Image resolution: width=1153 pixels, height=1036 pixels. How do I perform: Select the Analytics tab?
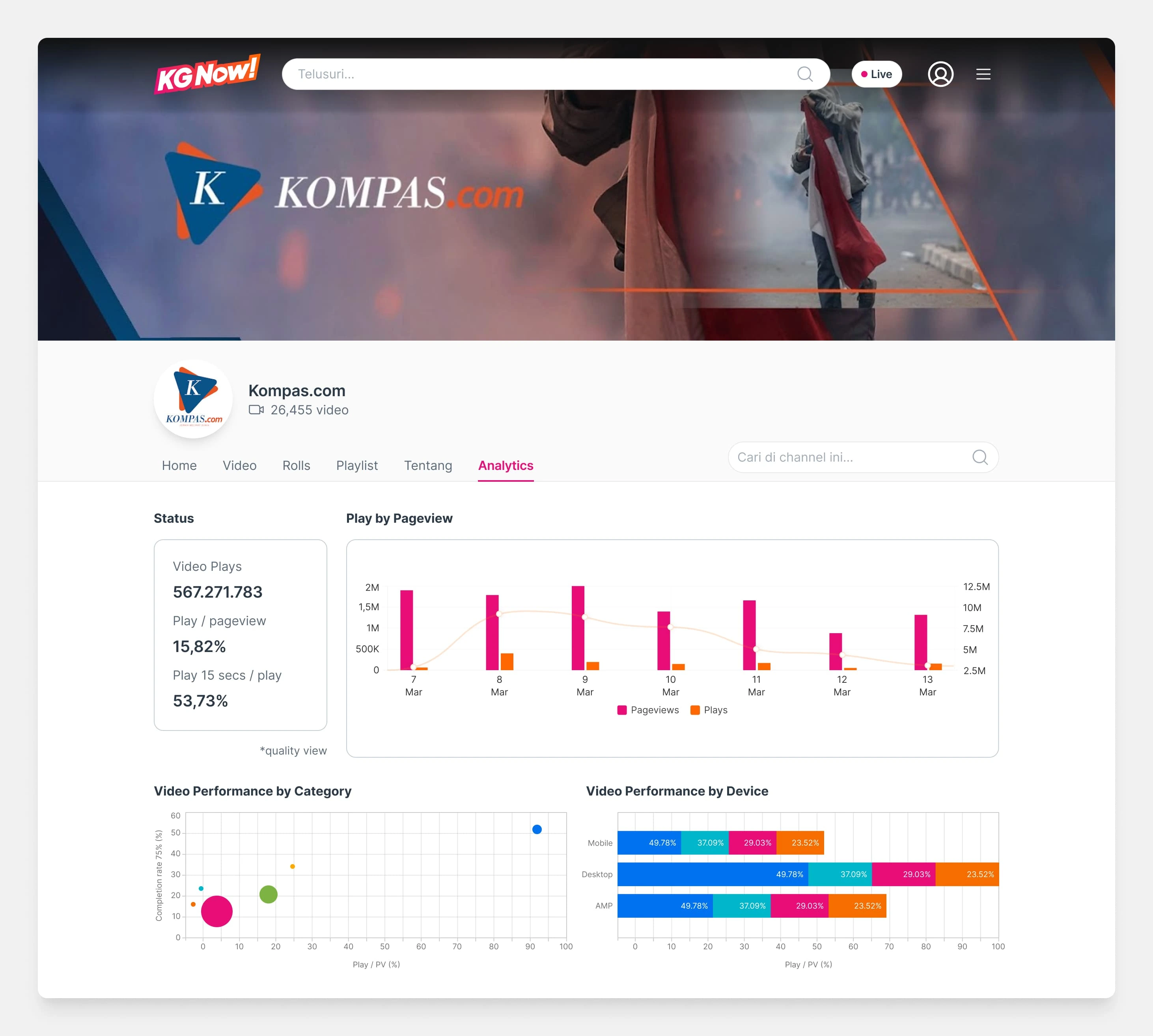point(505,465)
